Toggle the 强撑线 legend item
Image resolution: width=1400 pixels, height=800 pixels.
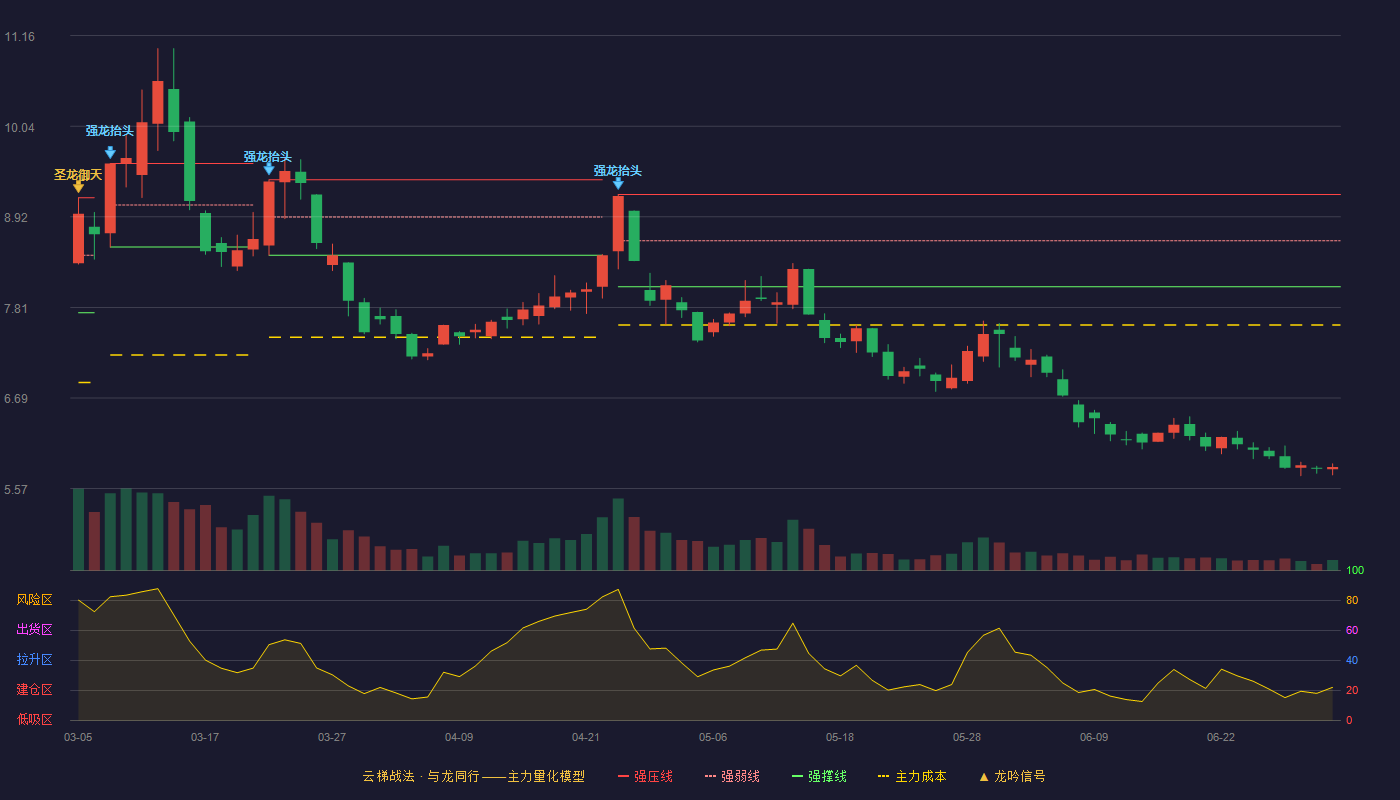click(819, 776)
